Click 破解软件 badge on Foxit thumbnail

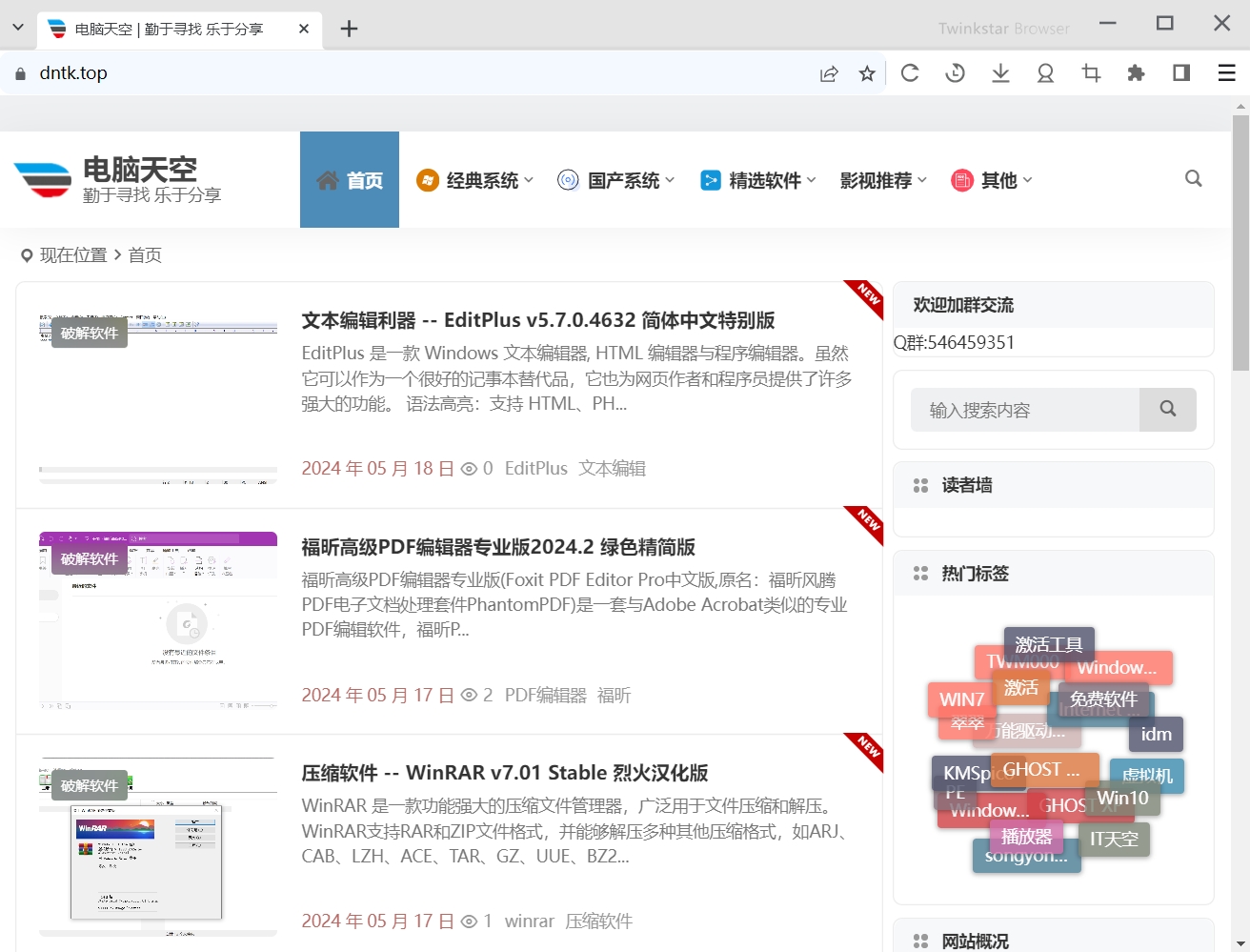point(90,559)
